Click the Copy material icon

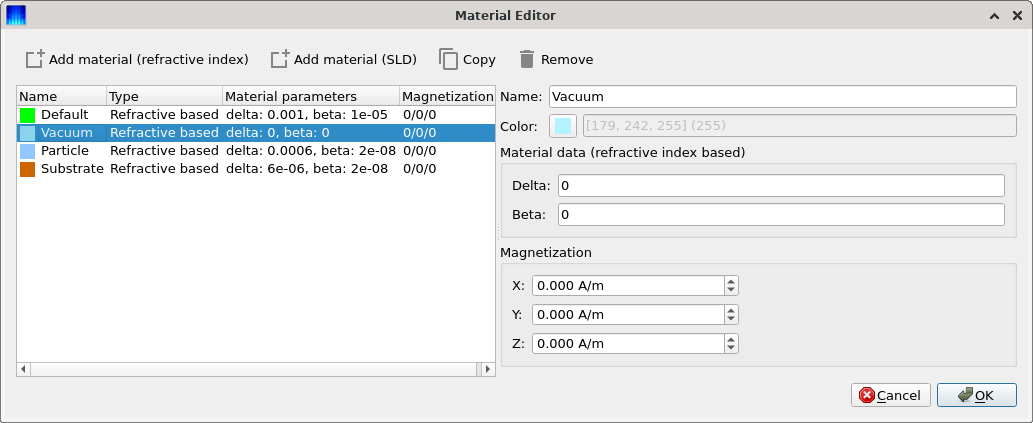click(448, 59)
